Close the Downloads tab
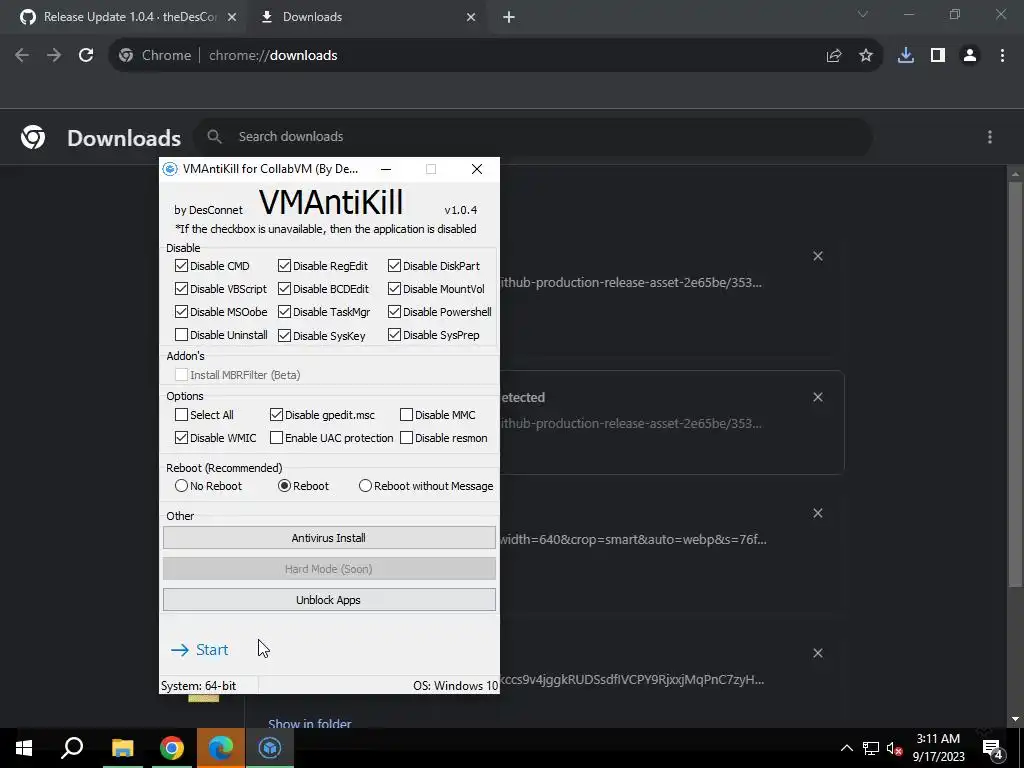Viewport: 1024px width, 768px height. pos(471,17)
